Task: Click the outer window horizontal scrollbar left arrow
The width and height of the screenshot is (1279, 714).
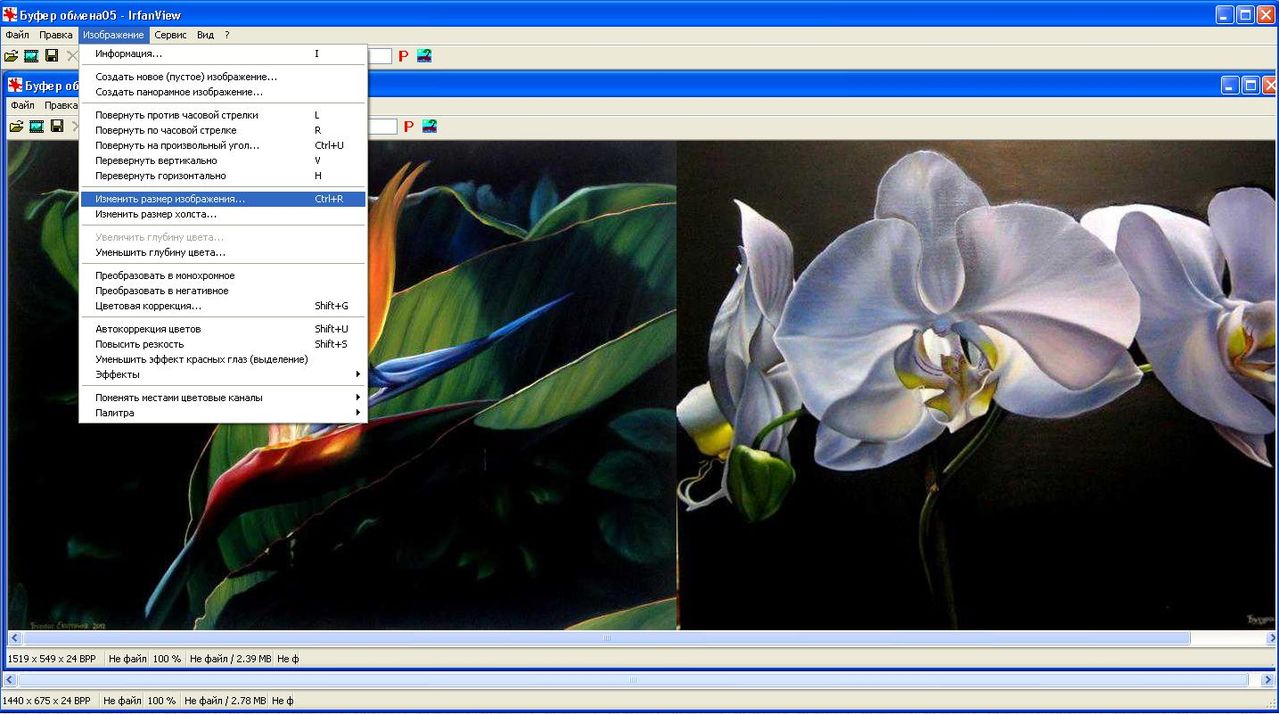Action: pyautogui.click(x=9, y=680)
